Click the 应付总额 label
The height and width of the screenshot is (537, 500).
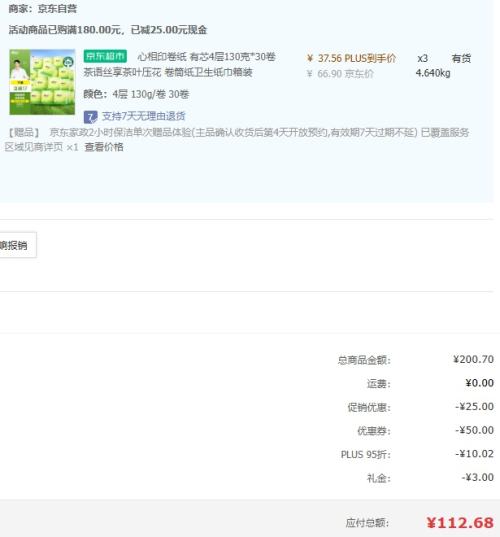pyautogui.click(x=367, y=523)
